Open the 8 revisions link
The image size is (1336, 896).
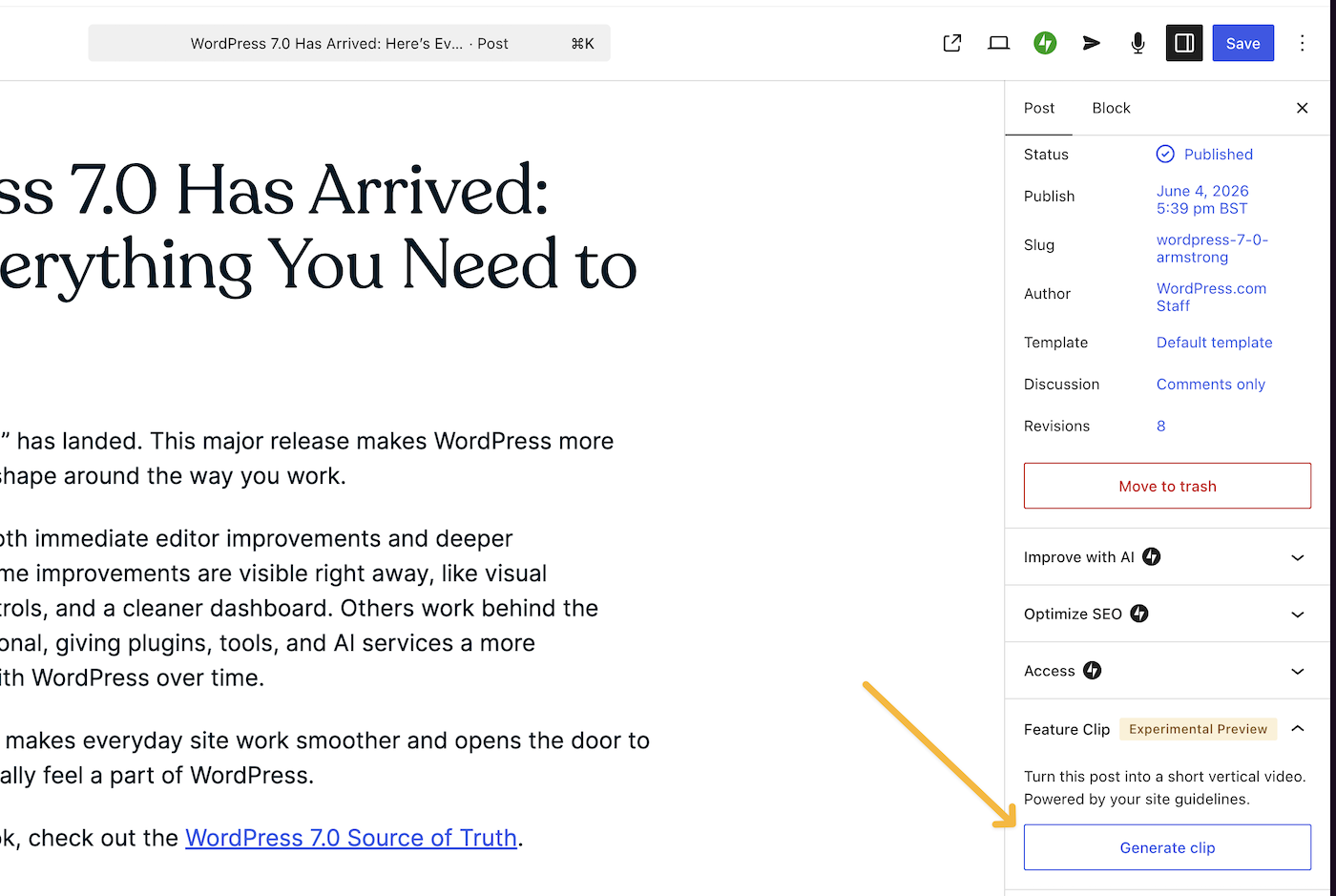(x=1161, y=427)
